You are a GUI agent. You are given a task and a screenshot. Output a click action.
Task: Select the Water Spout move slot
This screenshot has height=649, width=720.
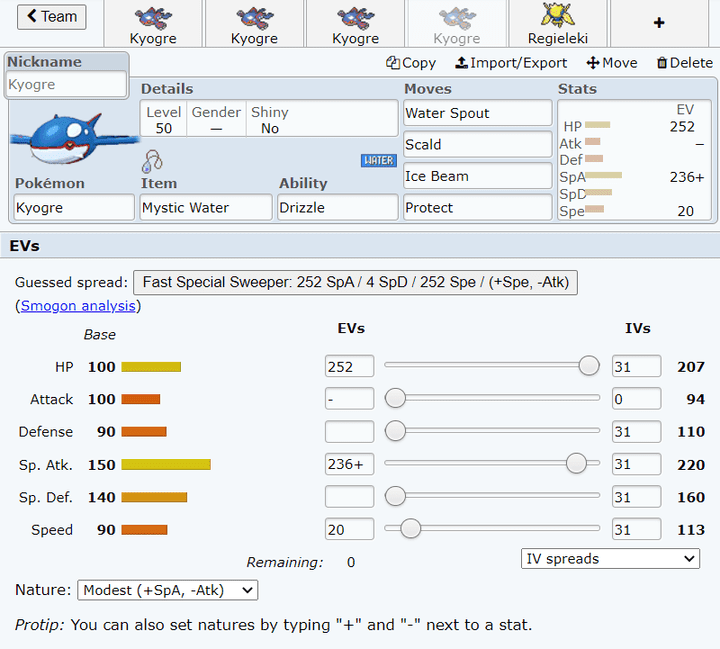(478, 113)
